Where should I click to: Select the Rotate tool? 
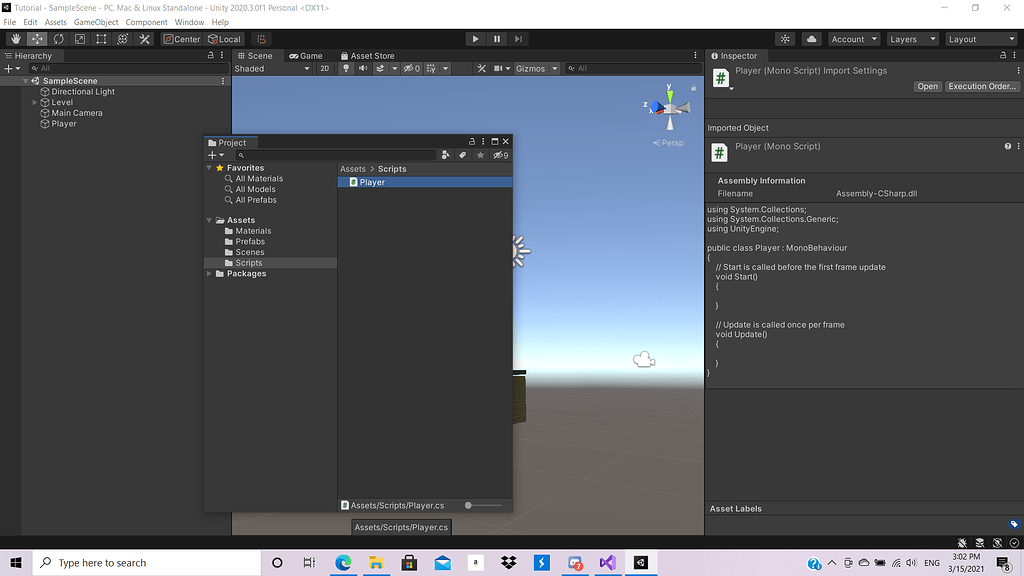pos(58,39)
